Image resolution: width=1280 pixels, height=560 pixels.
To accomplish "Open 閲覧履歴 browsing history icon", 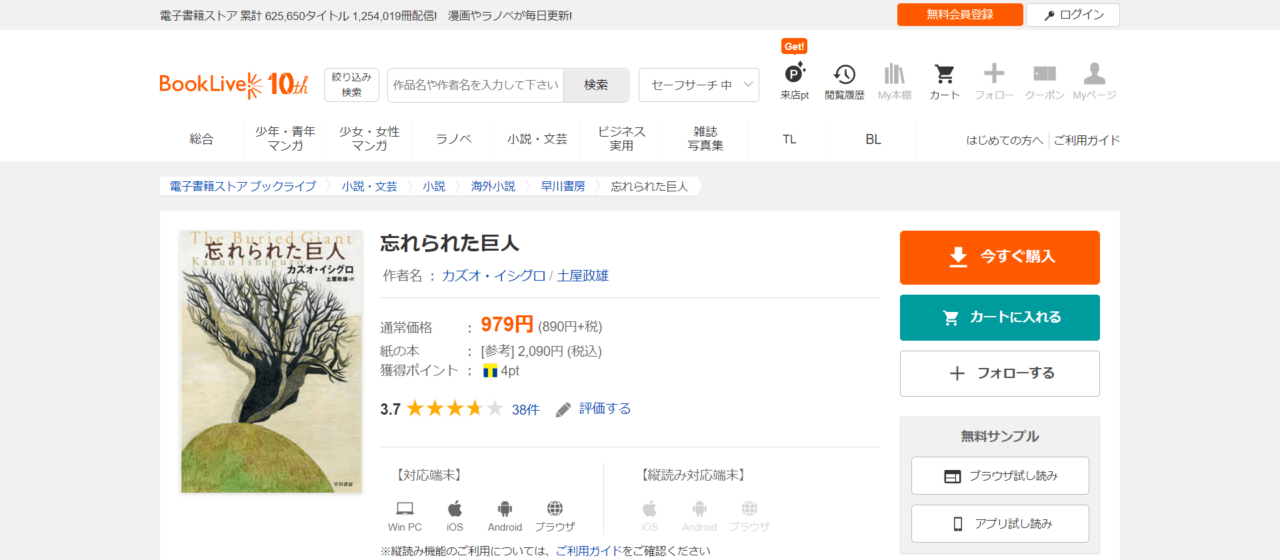I will [x=844, y=76].
